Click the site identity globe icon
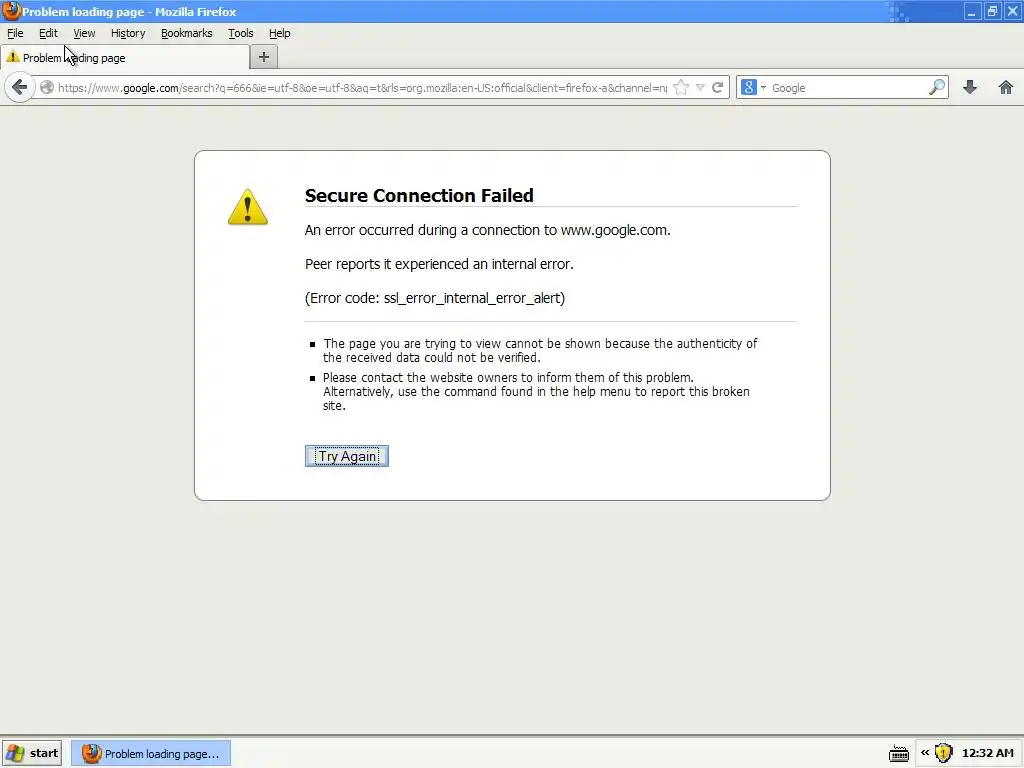 tap(46, 88)
